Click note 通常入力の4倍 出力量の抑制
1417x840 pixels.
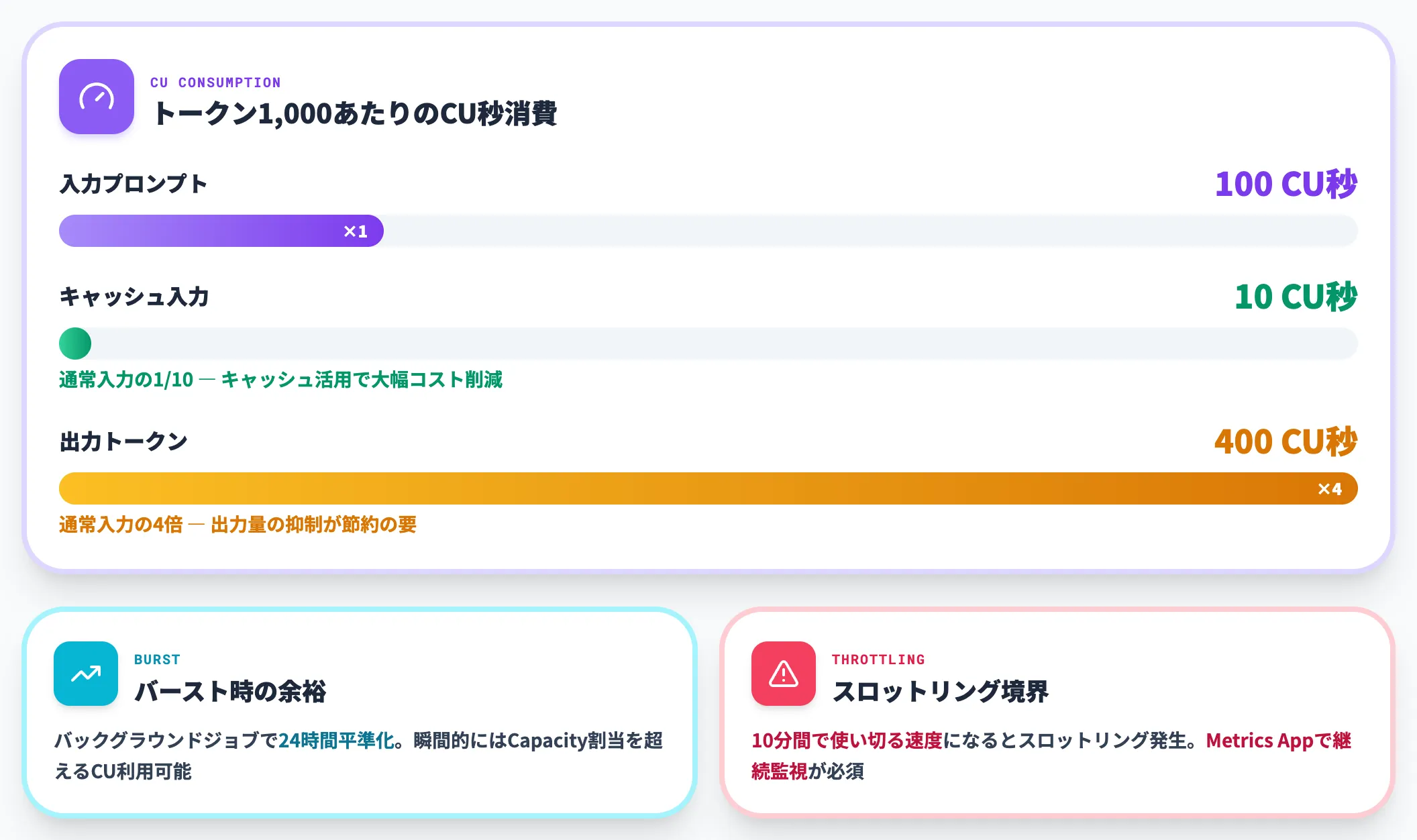click(238, 525)
